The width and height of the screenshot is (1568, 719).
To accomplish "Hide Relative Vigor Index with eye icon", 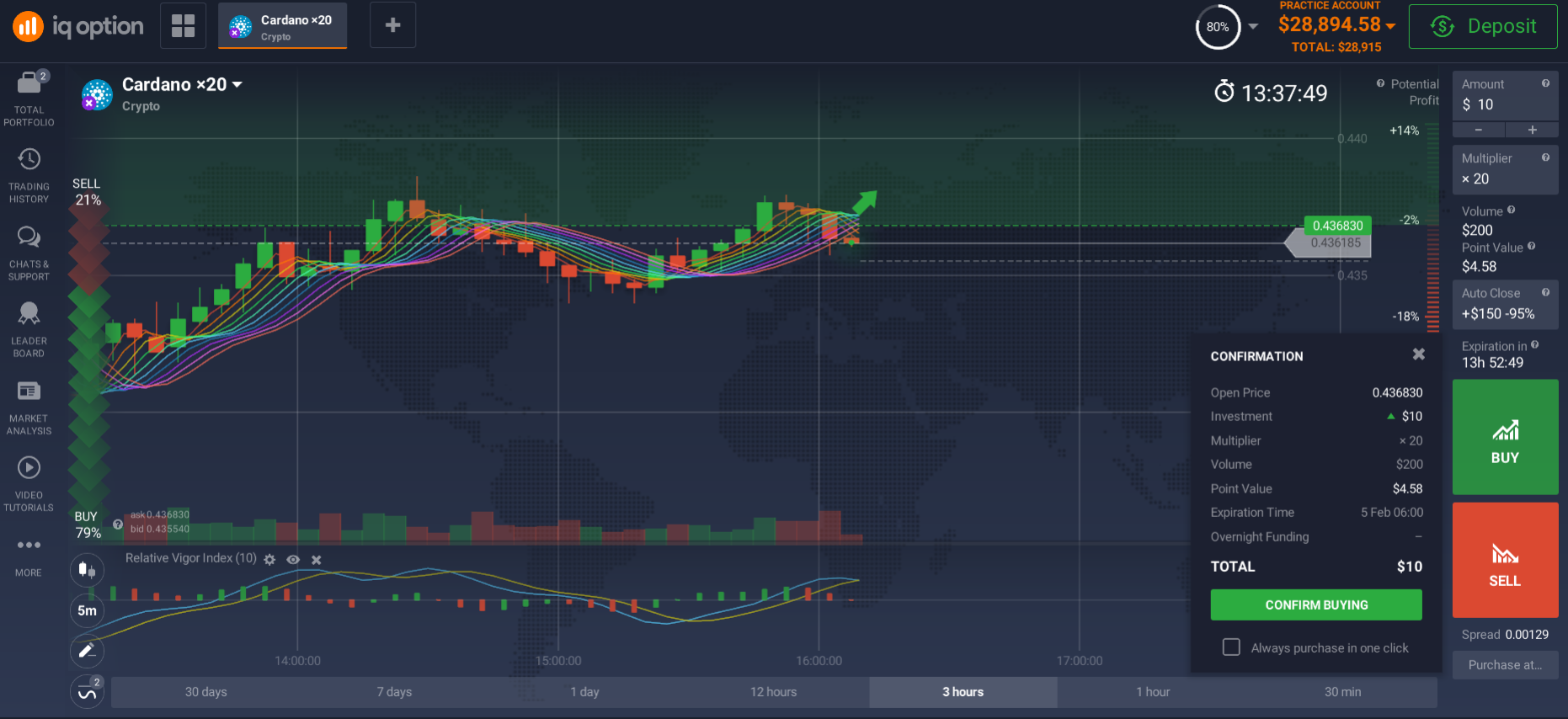I will [293, 560].
